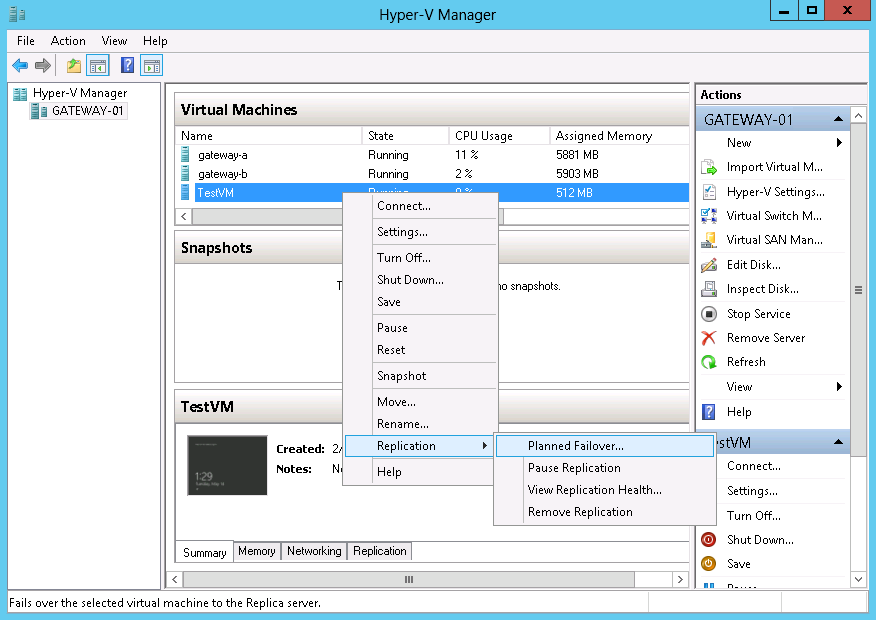Sort VMs by Assigned Memory column header

[619, 136]
